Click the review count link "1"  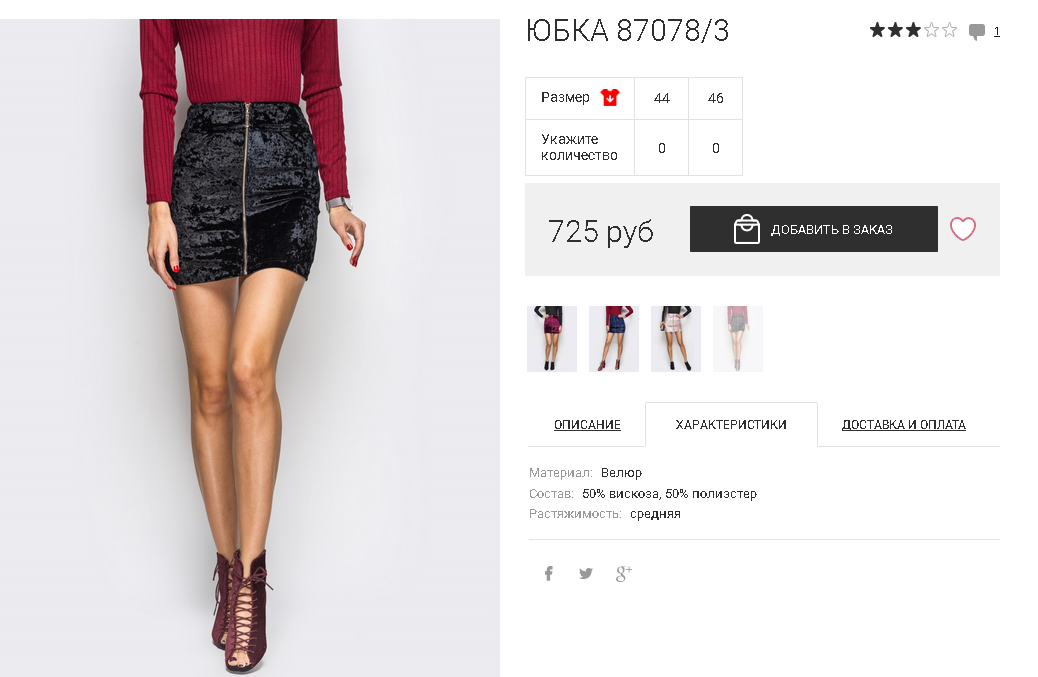(996, 31)
